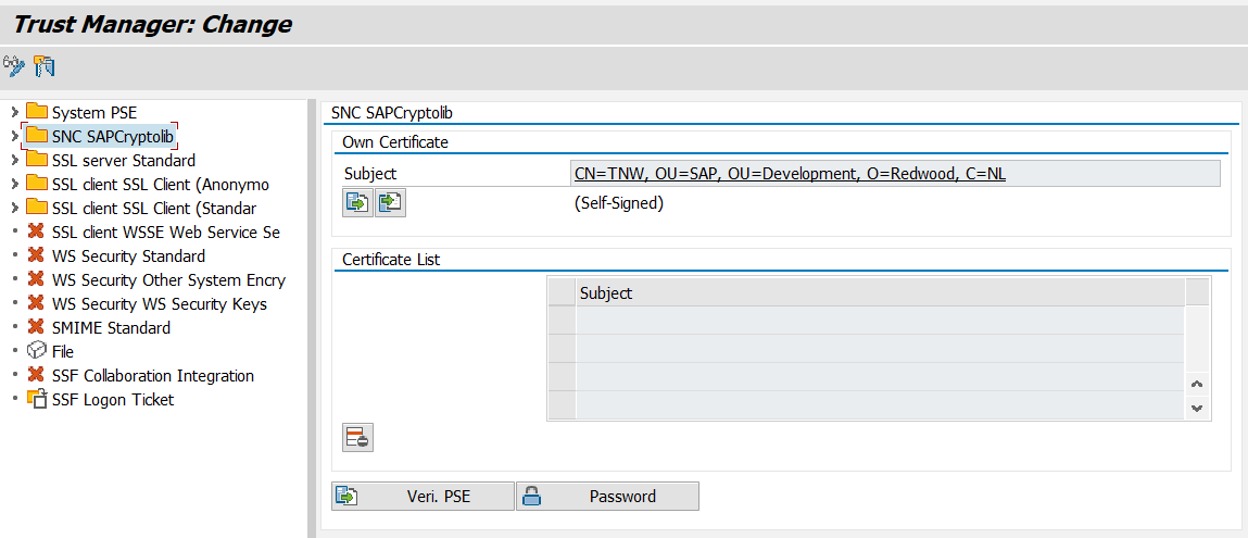
Task: Click Certificate List scroll up arrow
Action: 1197,384
